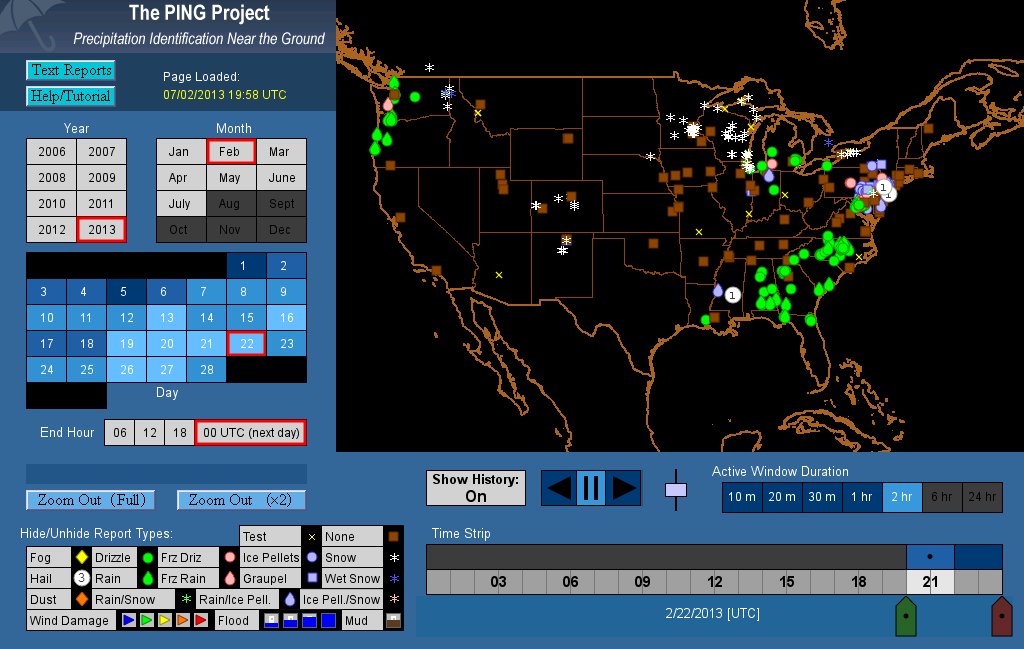Click the orange diamond Dust icon

point(82,600)
